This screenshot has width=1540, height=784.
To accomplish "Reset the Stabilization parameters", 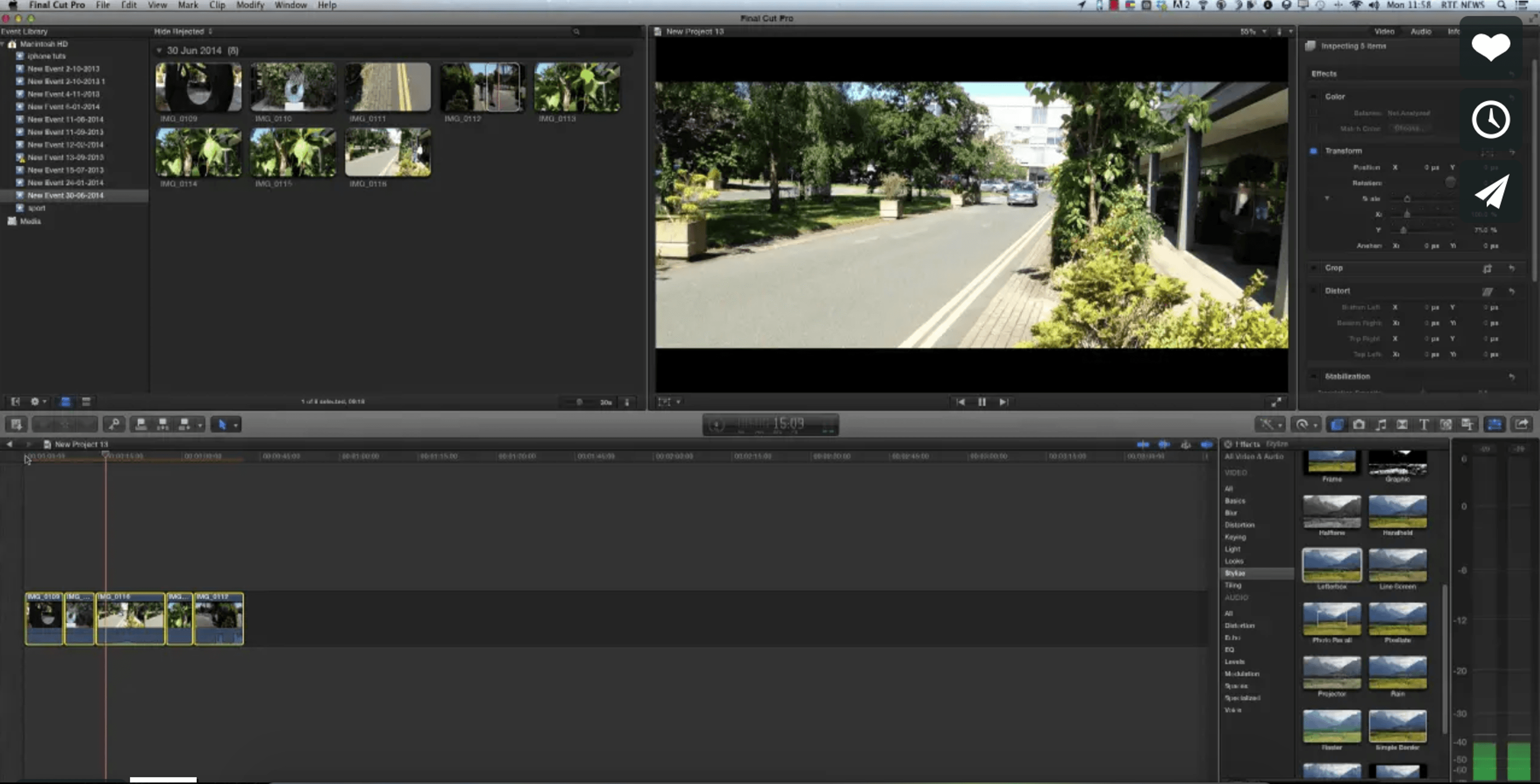I will click(1511, 377).
